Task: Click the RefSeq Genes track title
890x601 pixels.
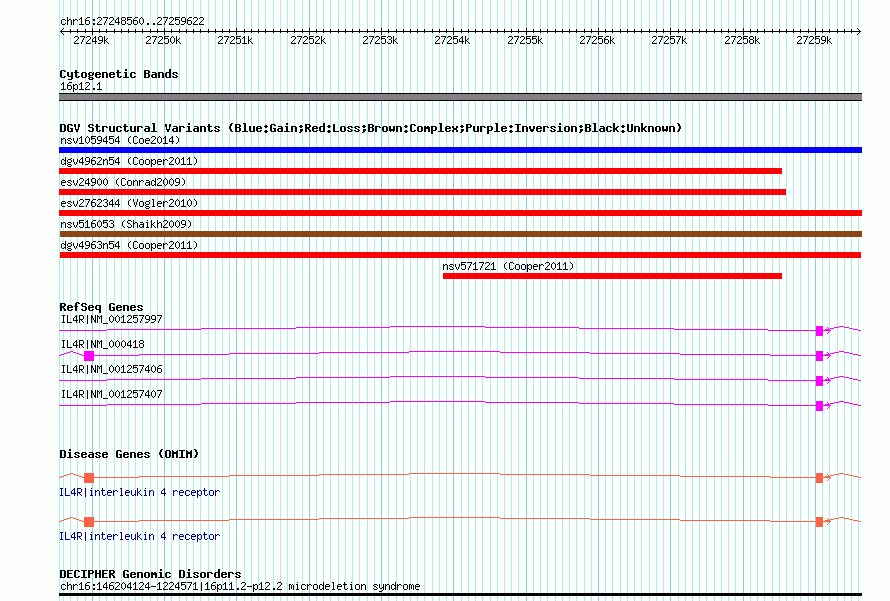Action: tap(101, 306)
